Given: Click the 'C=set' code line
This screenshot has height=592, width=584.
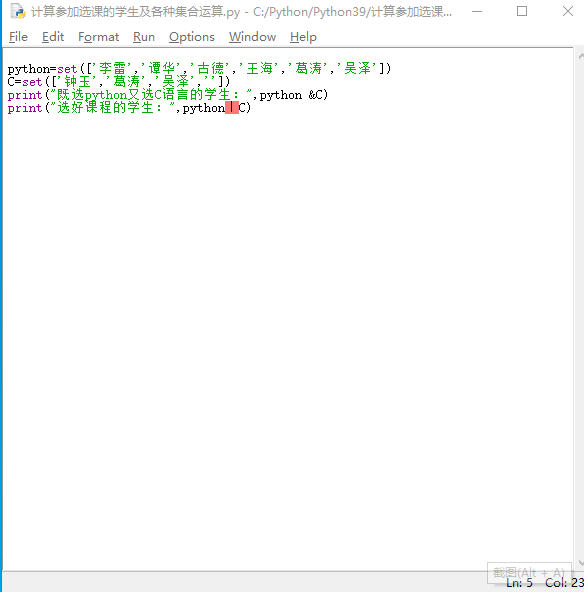Looking at the screenshot, I should (x=119, y=82).
